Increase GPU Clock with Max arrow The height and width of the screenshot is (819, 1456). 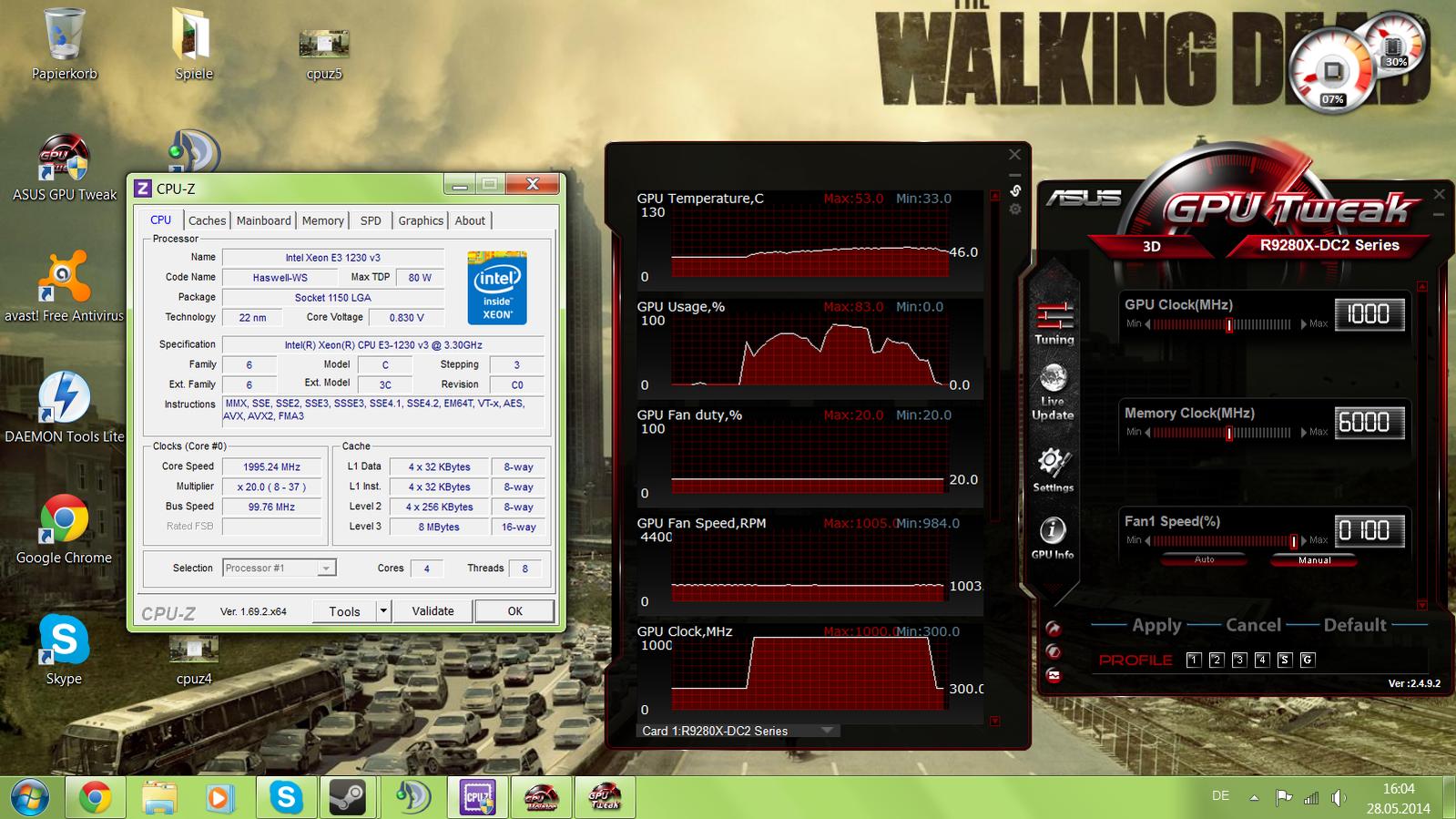[x=1303, y=324]
